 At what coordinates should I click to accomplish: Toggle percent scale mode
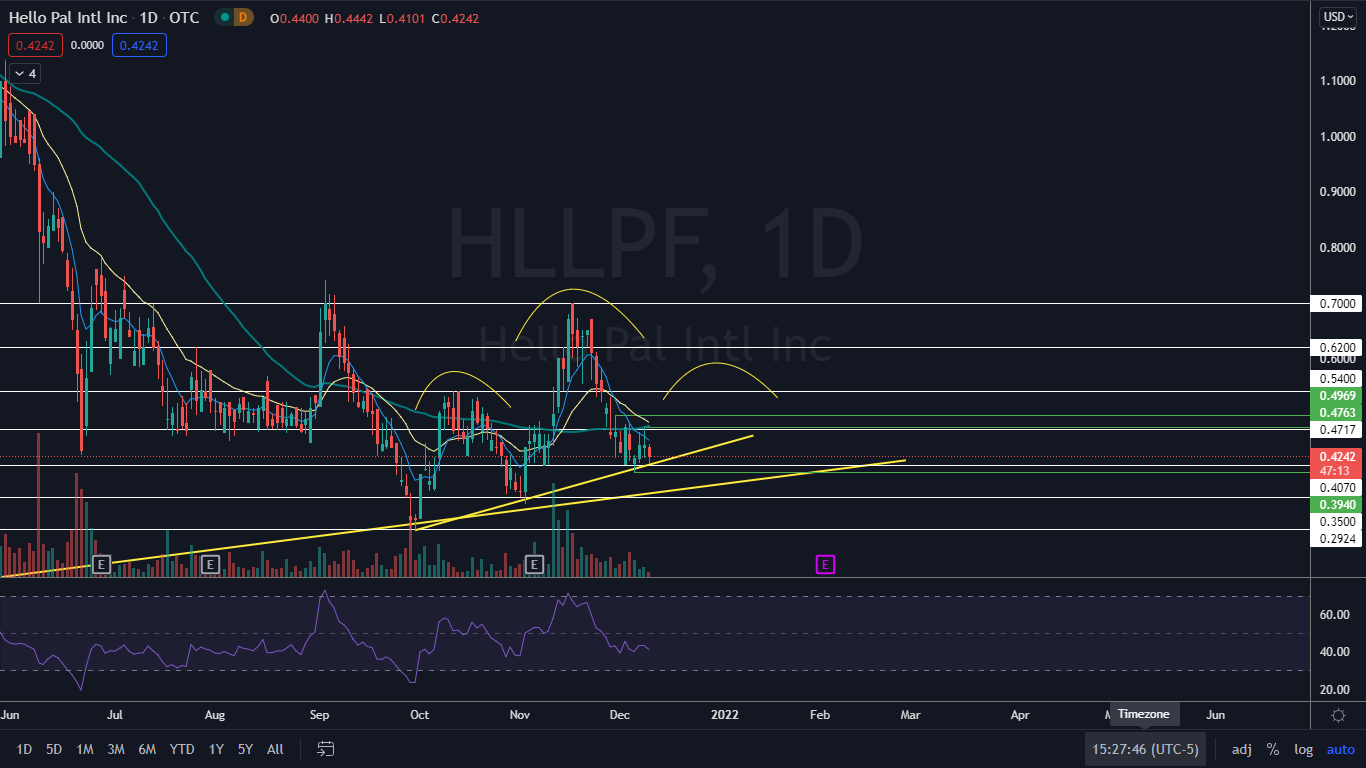pyautogui.click(x=1273, y=749)
